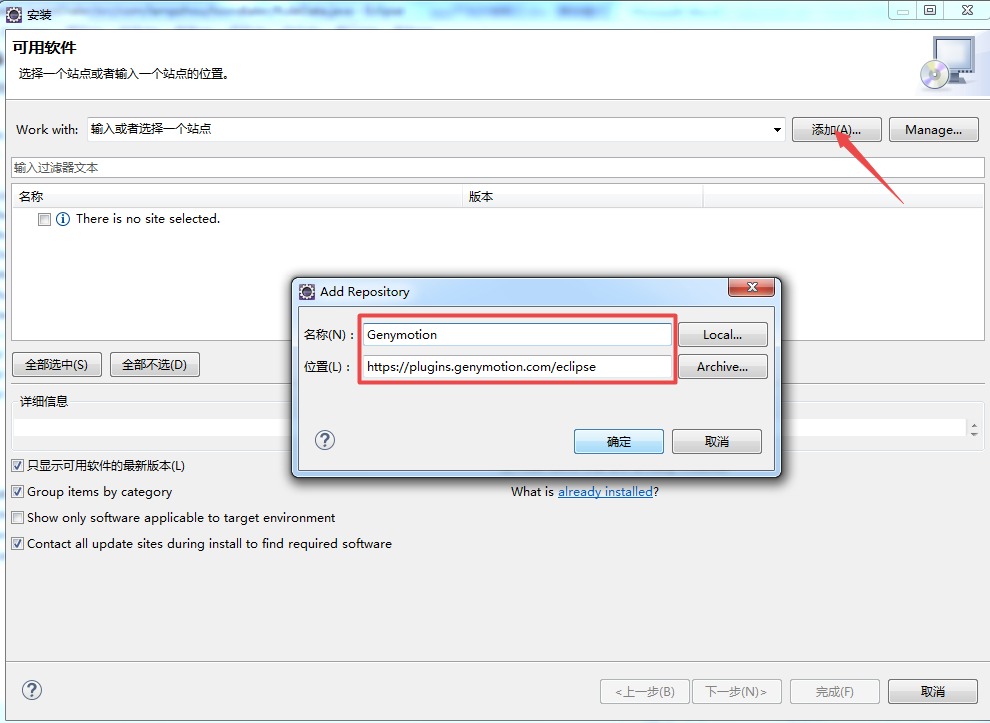
Task: Focus the location URL input field
Action: (x=516, y=366)
